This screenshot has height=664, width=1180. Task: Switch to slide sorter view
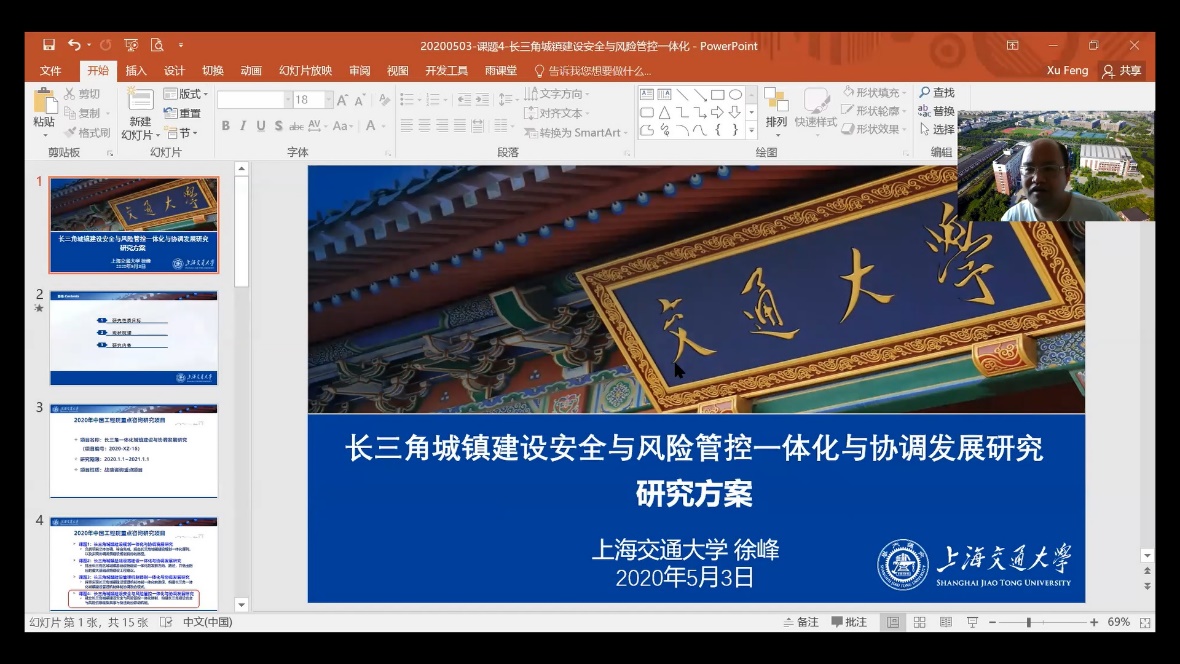coord(920,623)
